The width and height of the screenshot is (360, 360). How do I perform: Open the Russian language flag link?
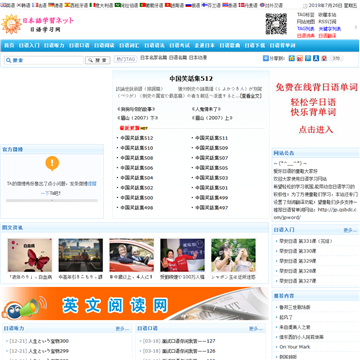193,5
